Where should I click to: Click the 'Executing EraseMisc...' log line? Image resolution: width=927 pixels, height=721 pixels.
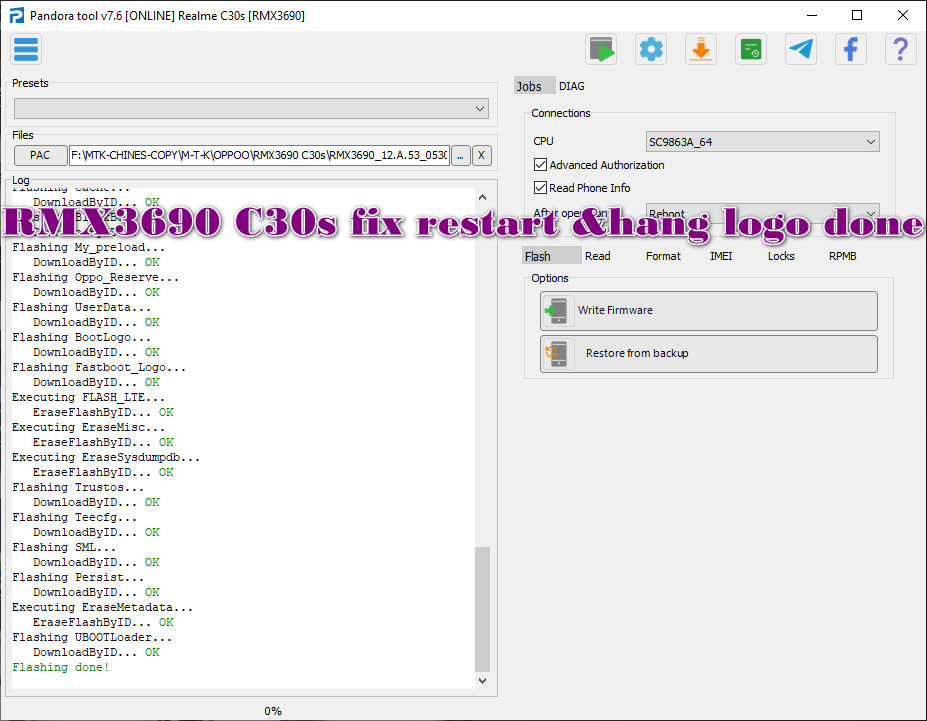pos(89,427)
